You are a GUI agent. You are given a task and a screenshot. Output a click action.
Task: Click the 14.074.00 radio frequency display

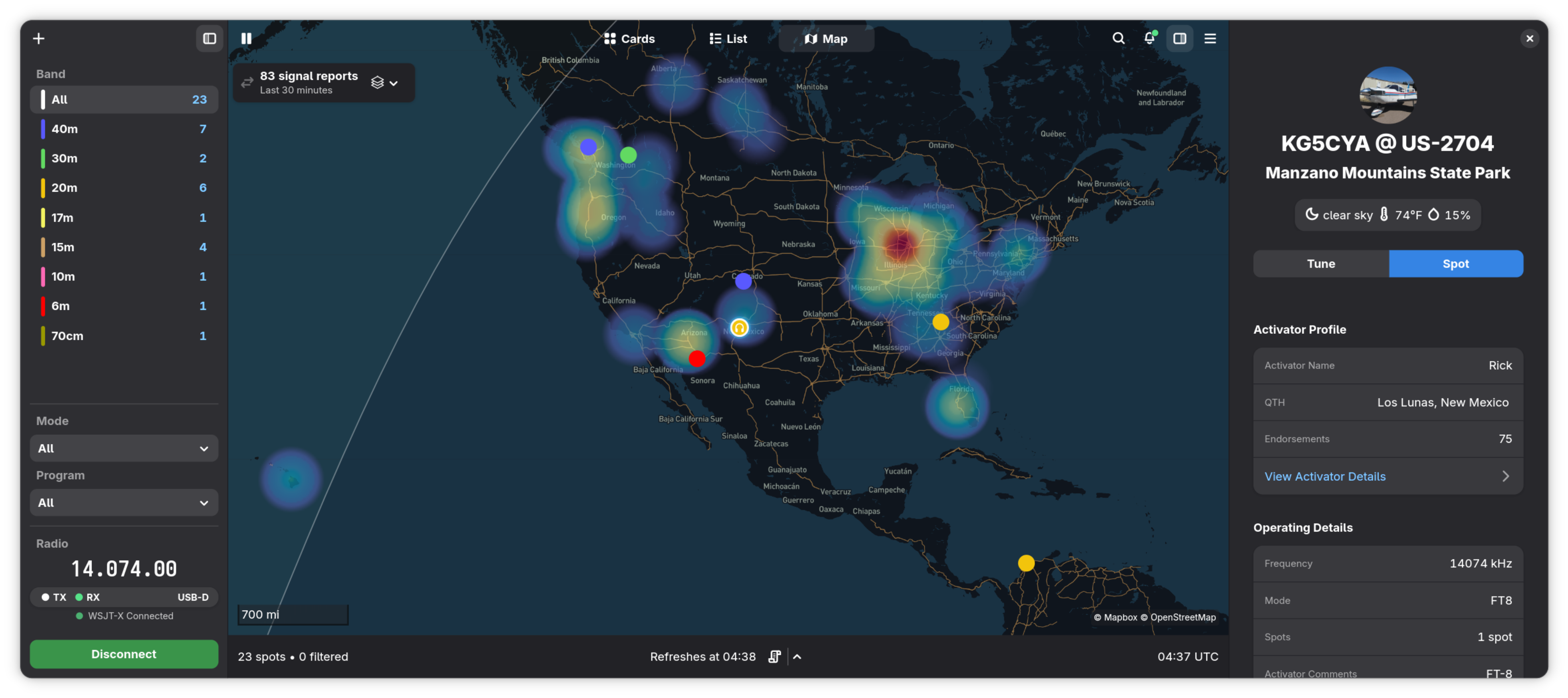pos(124,569)
